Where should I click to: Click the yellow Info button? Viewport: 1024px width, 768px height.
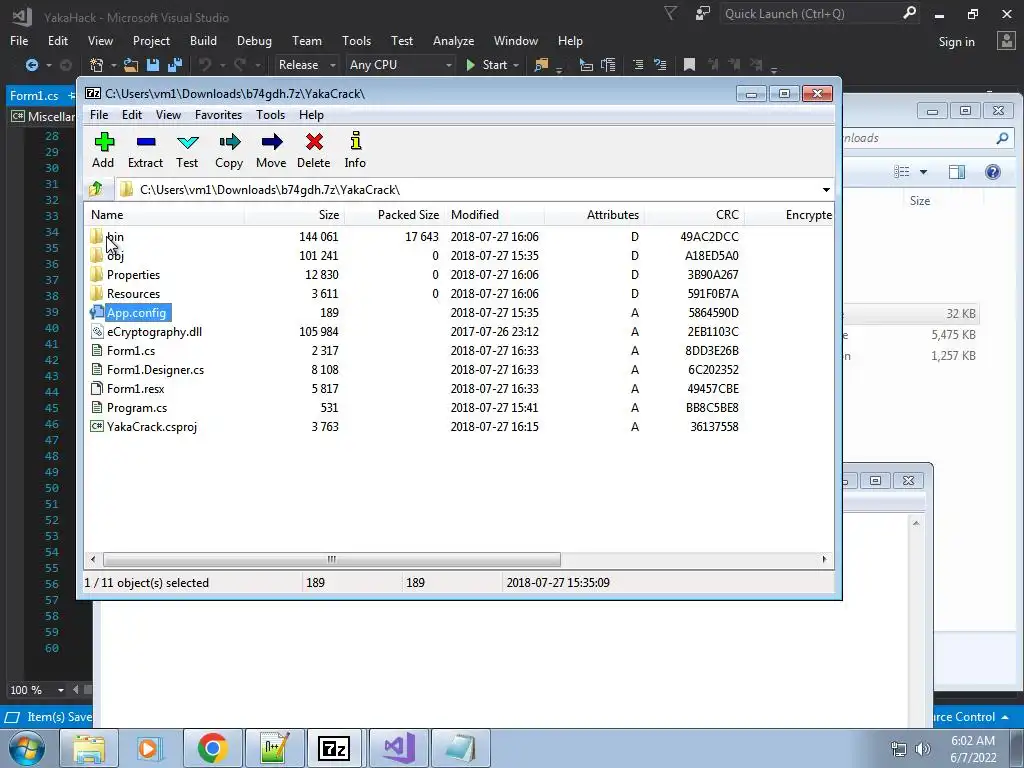(x=355, y=150)
